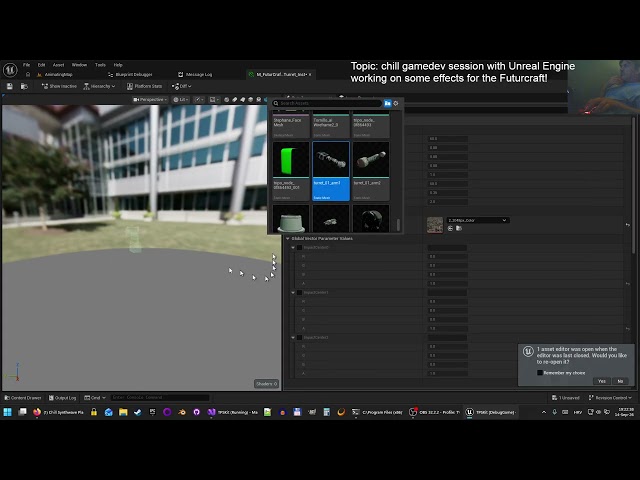Click the ImpactCenter2 color bar
Viewport: 640px width, 480px height.
447,338
